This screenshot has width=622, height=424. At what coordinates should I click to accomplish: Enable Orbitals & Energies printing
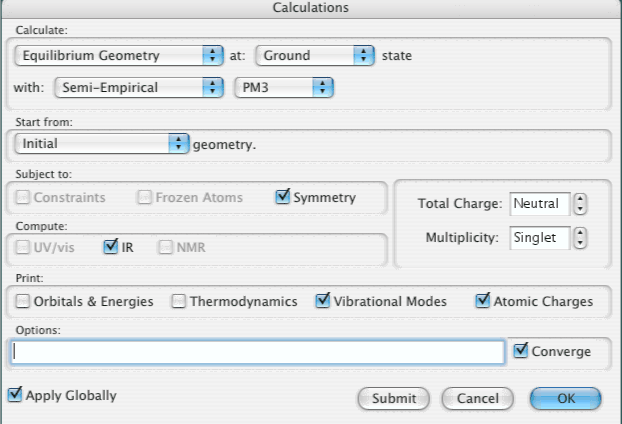point(23,301)
